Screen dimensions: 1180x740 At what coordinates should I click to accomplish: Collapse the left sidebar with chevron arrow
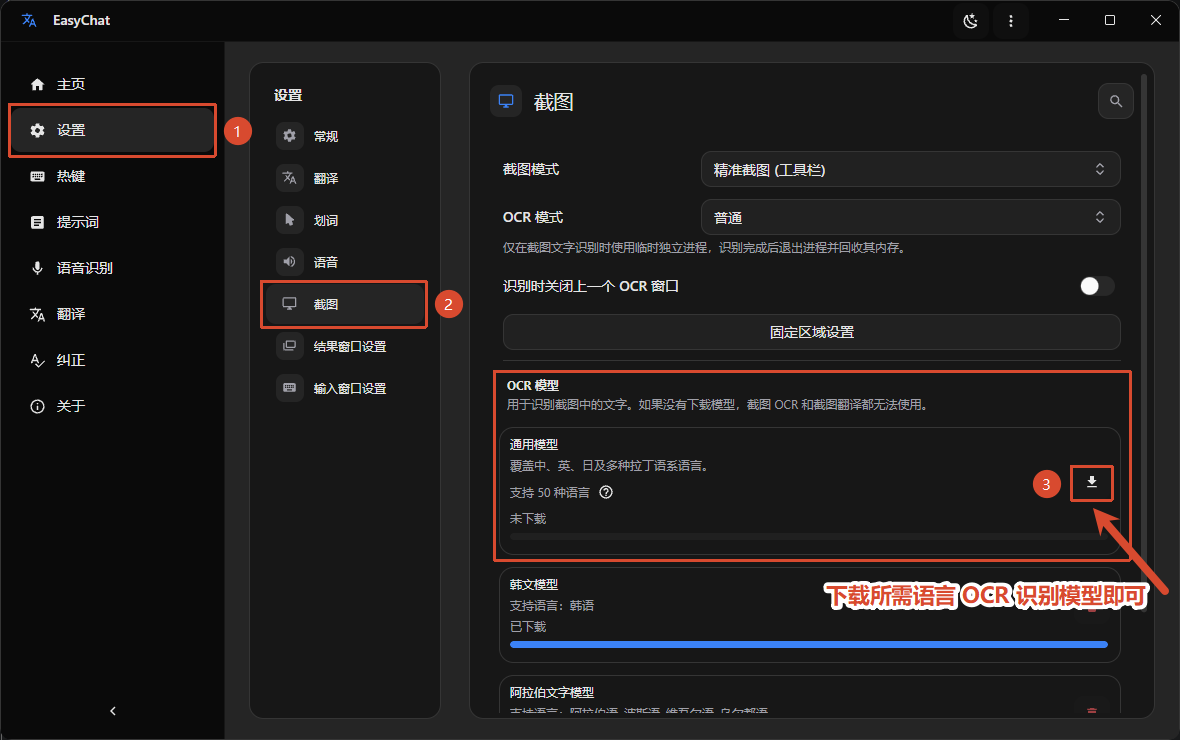113,711
